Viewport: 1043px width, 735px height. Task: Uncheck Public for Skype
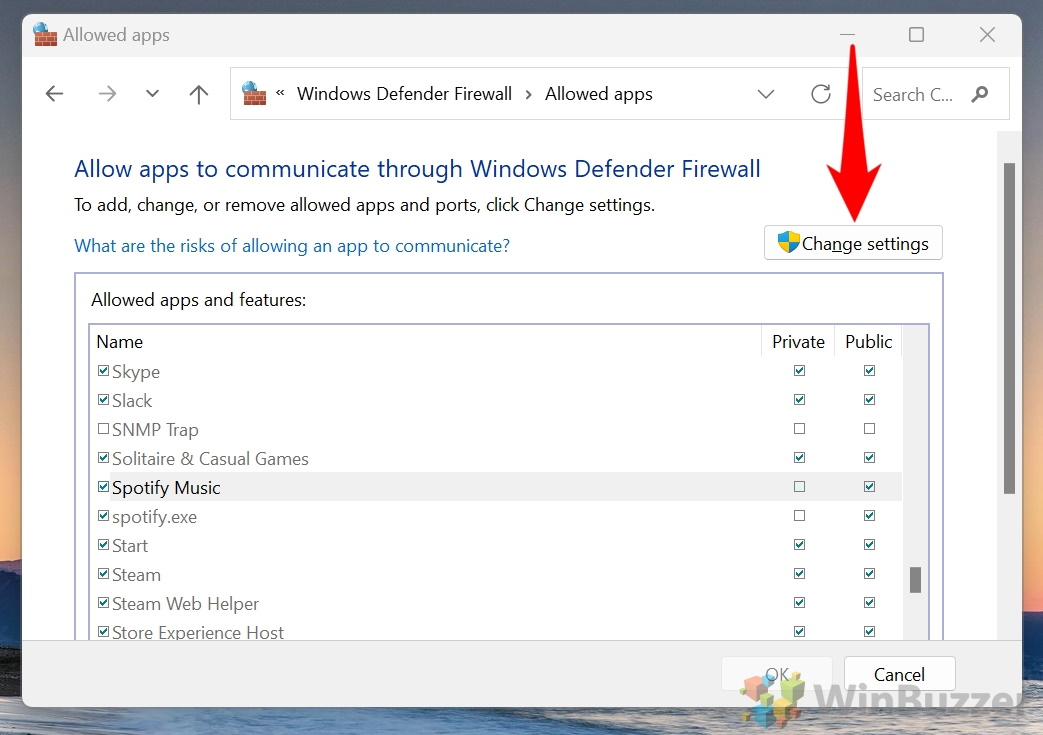[869, 370]
